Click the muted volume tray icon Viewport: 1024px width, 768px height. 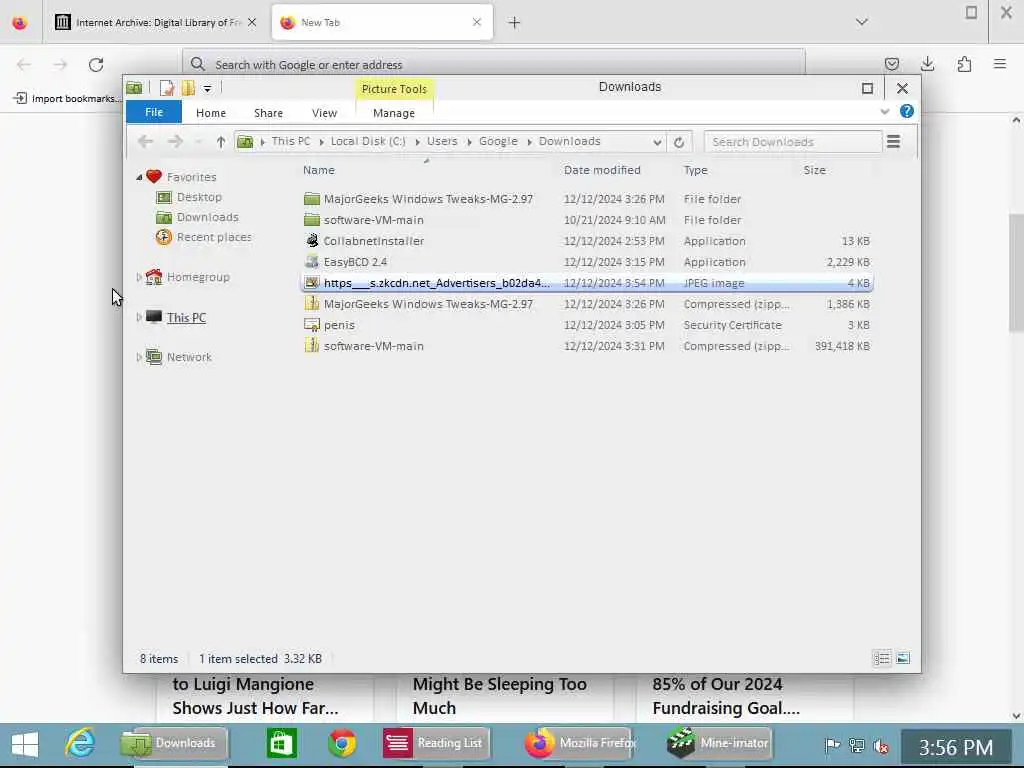881,745
